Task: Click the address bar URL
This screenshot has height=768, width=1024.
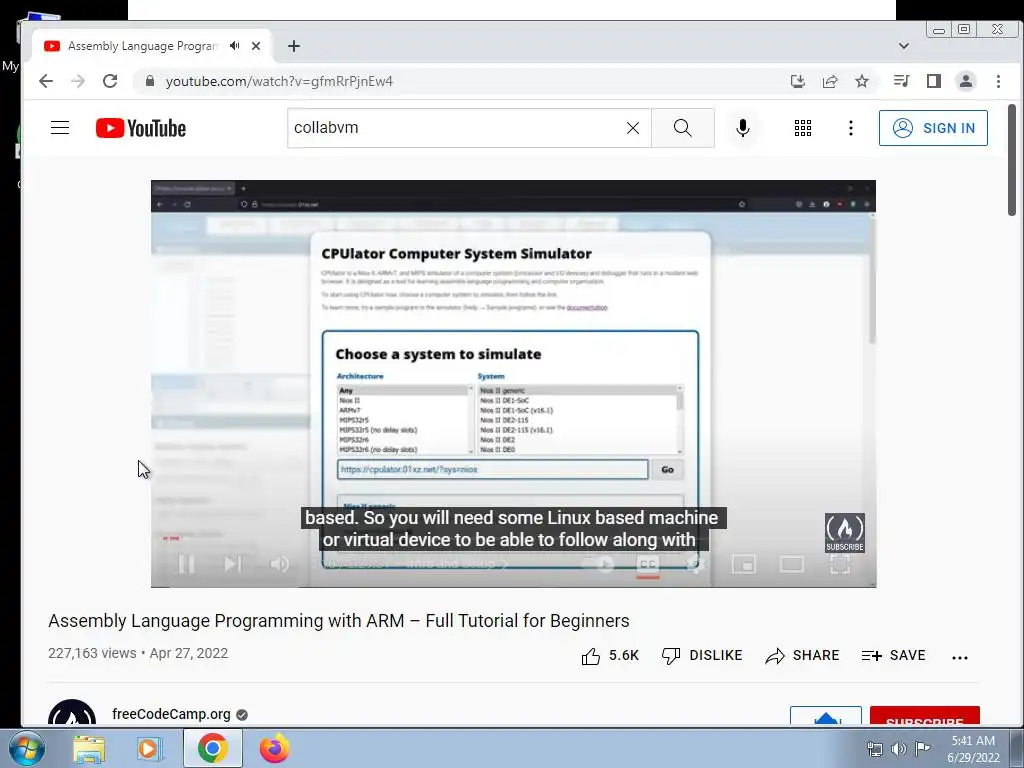Action: coord(279,82)
